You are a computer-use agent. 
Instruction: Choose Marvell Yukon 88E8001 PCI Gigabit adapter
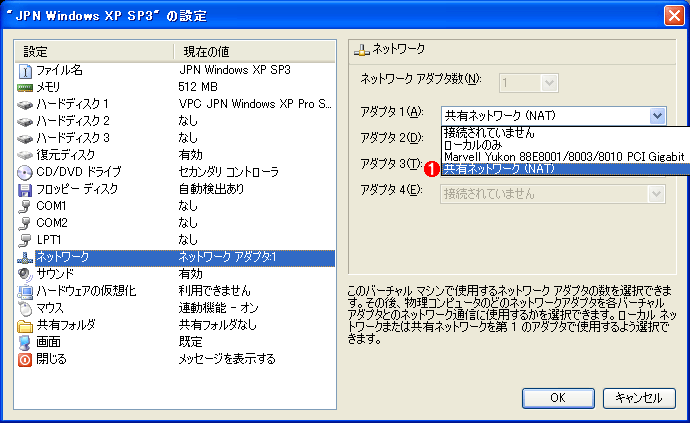coord(565,156)
